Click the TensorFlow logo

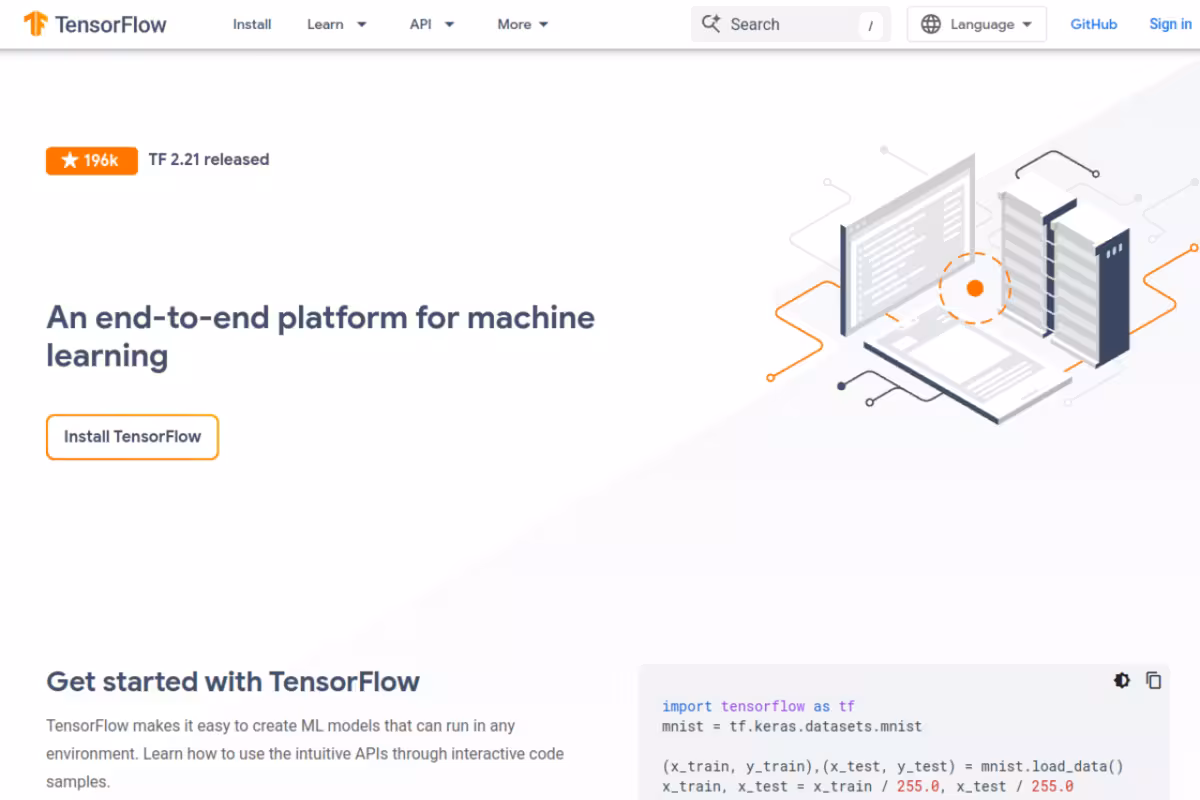tap(95, 24)
